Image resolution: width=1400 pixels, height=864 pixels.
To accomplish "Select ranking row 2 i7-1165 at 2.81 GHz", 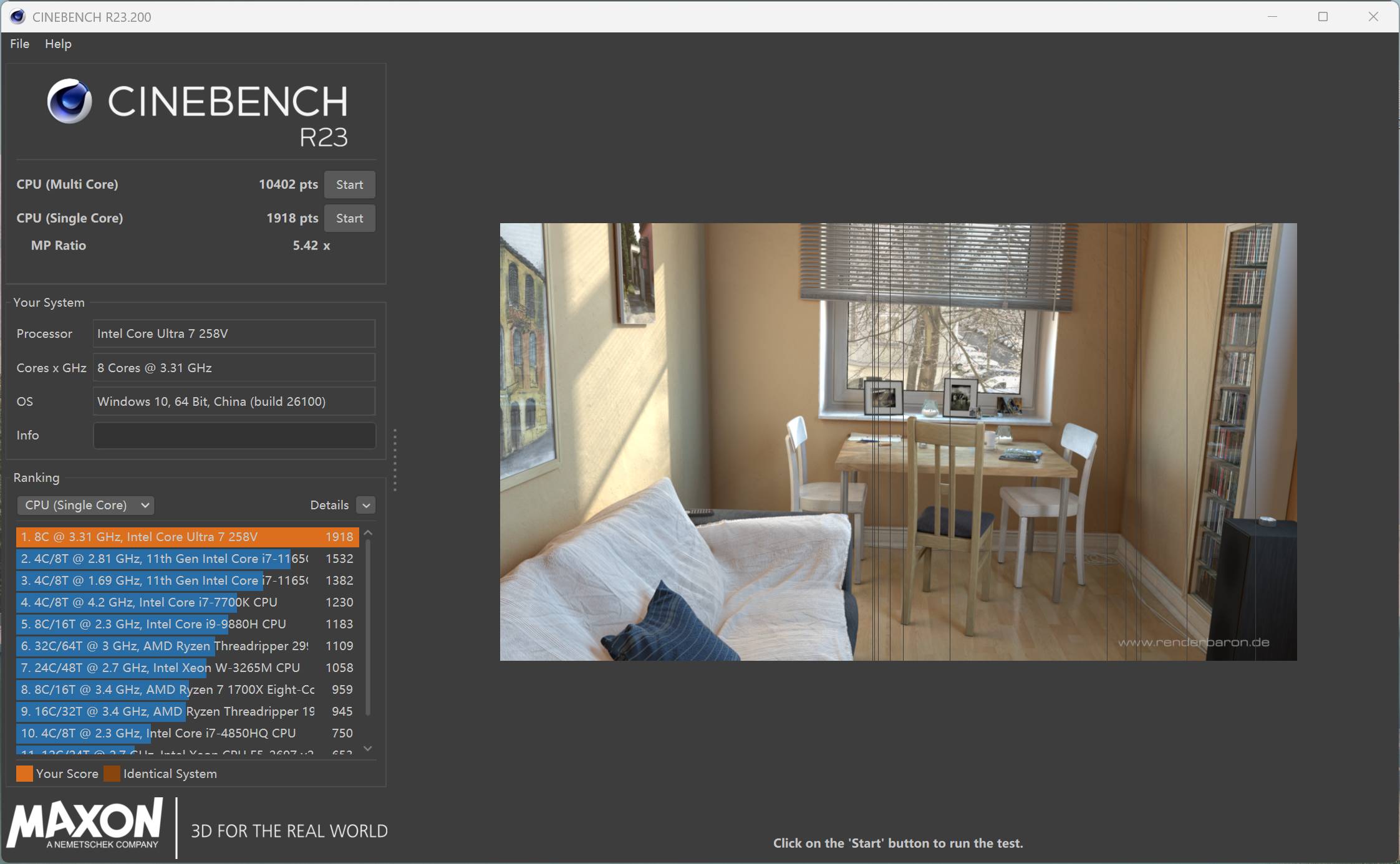I will (187, 559).
